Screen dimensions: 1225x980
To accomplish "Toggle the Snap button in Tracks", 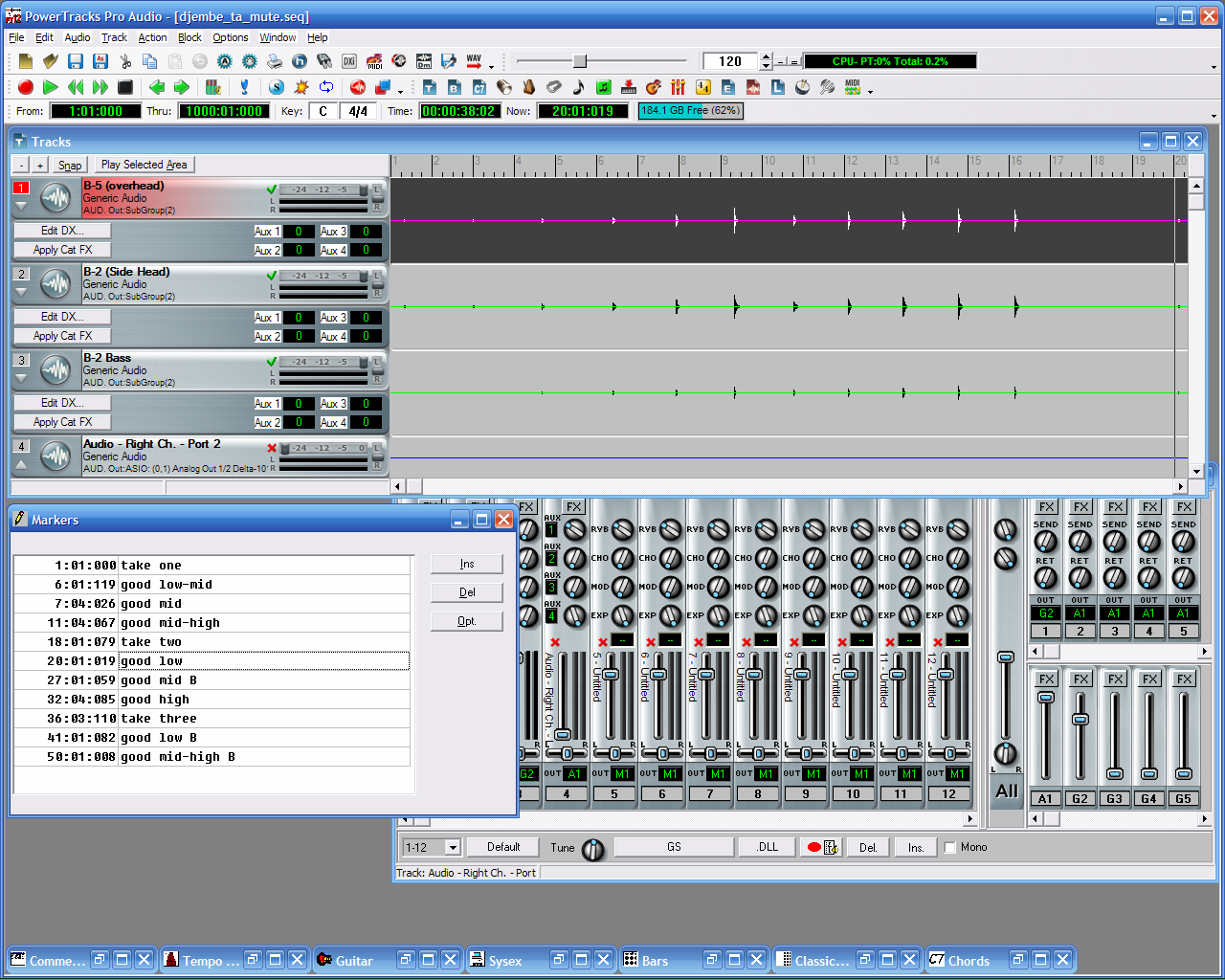I will [70, 165].
